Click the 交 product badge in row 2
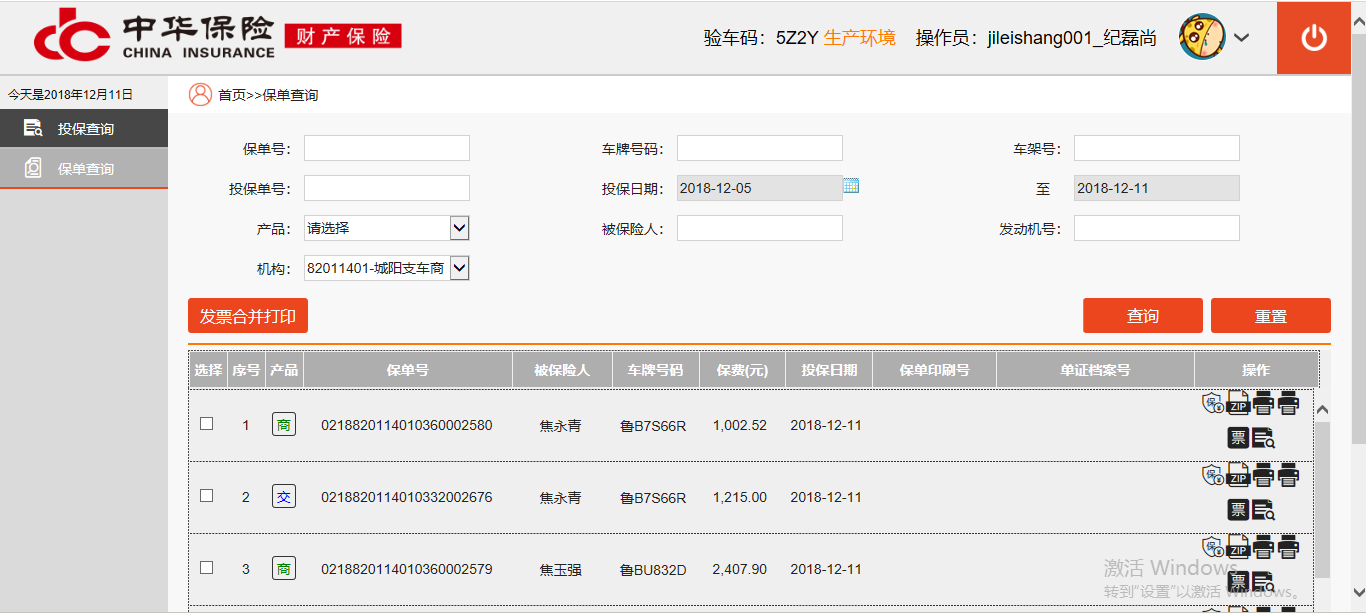Screen dimensions: 1366x614 pos(284,497)
